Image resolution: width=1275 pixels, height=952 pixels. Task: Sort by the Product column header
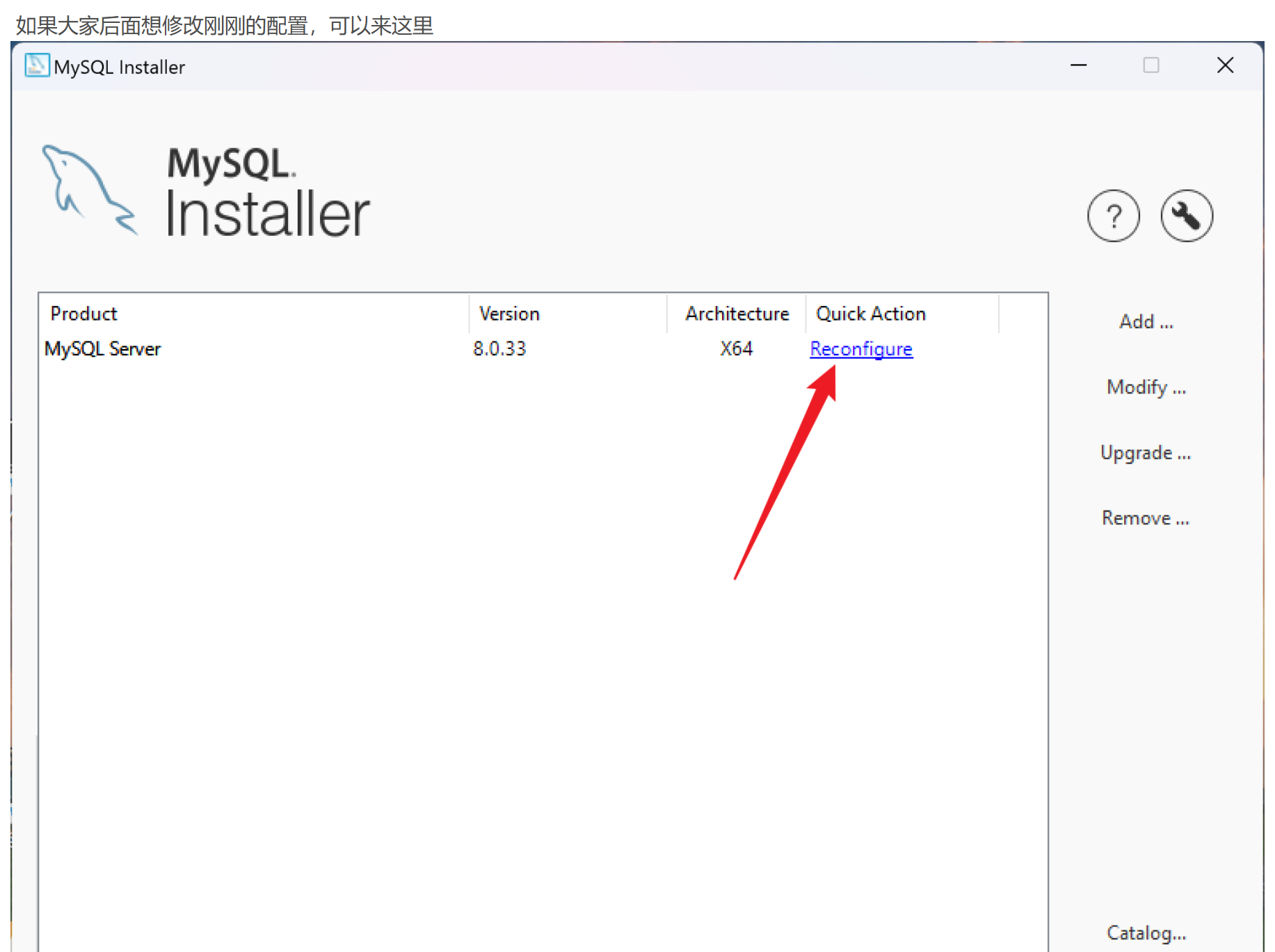coord(255,314)
